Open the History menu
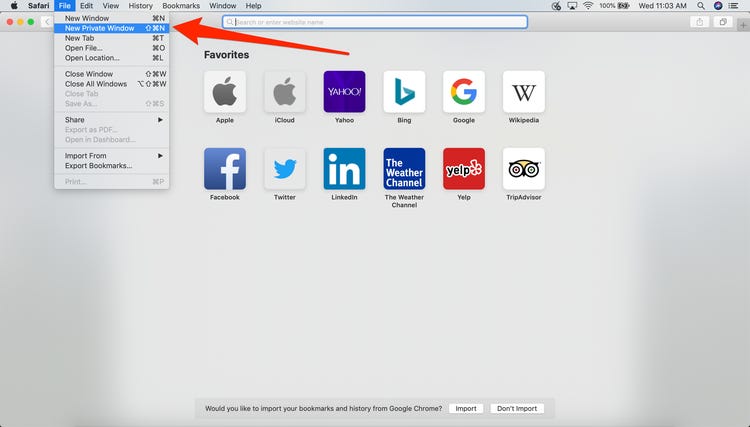The width and height of the screenshot is (750, 427). click(x=140, y=6)
